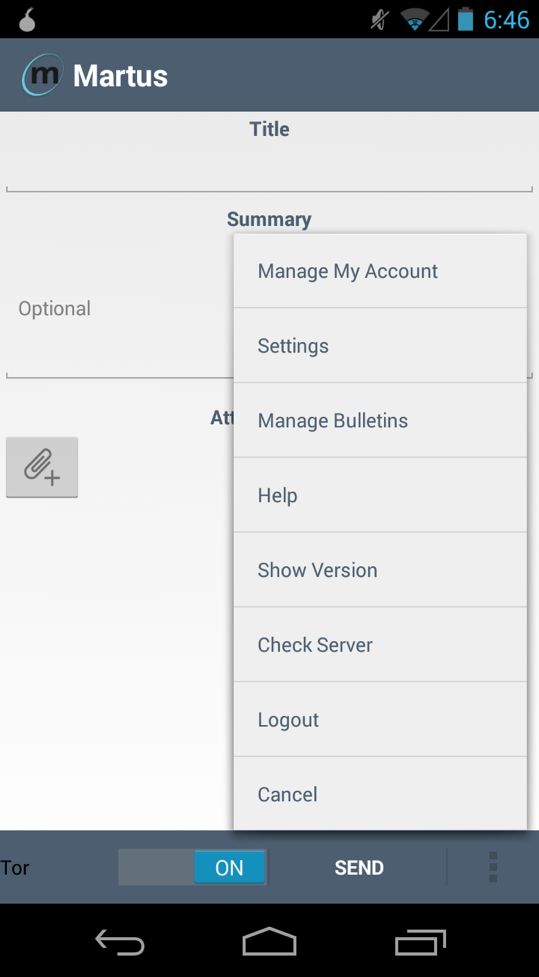This screenshot has height=977, width=539.
Task: Open the Help menu item
Action: [x=380, y=495]
